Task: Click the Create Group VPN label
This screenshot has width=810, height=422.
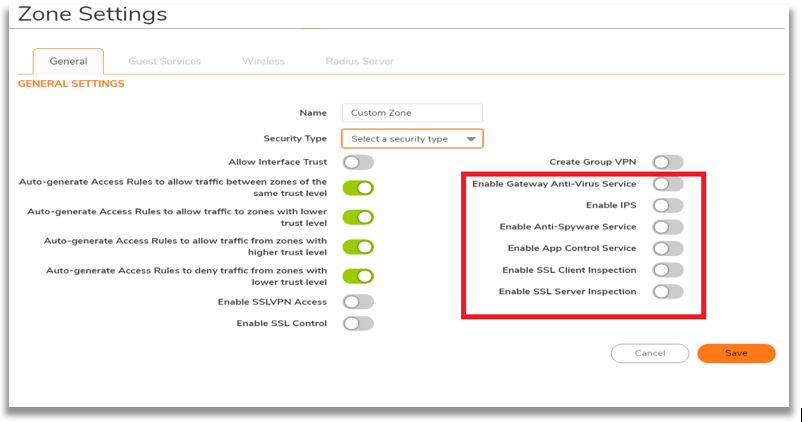Action: (593, 162)
